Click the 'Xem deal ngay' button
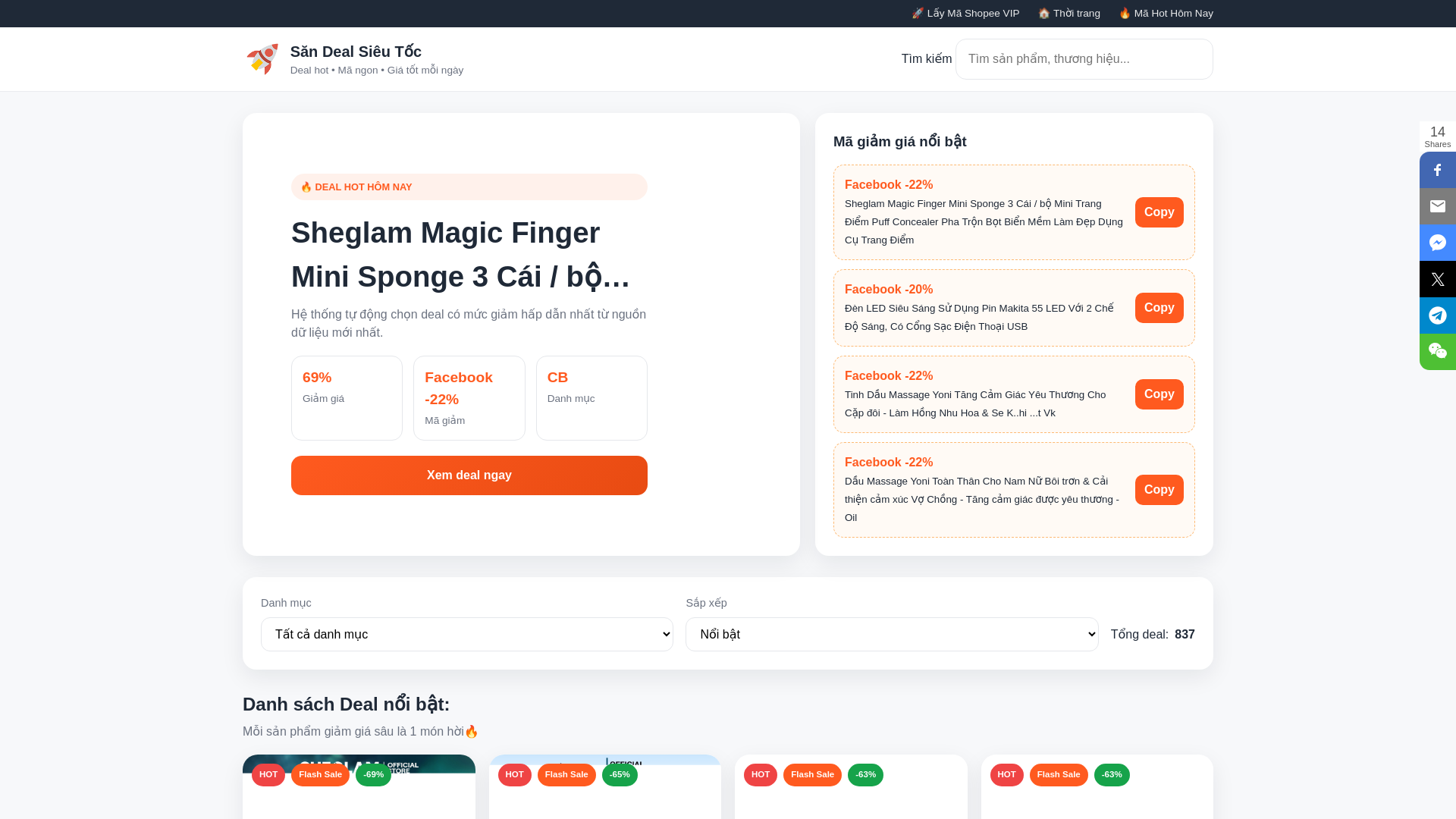 point(469,475)
